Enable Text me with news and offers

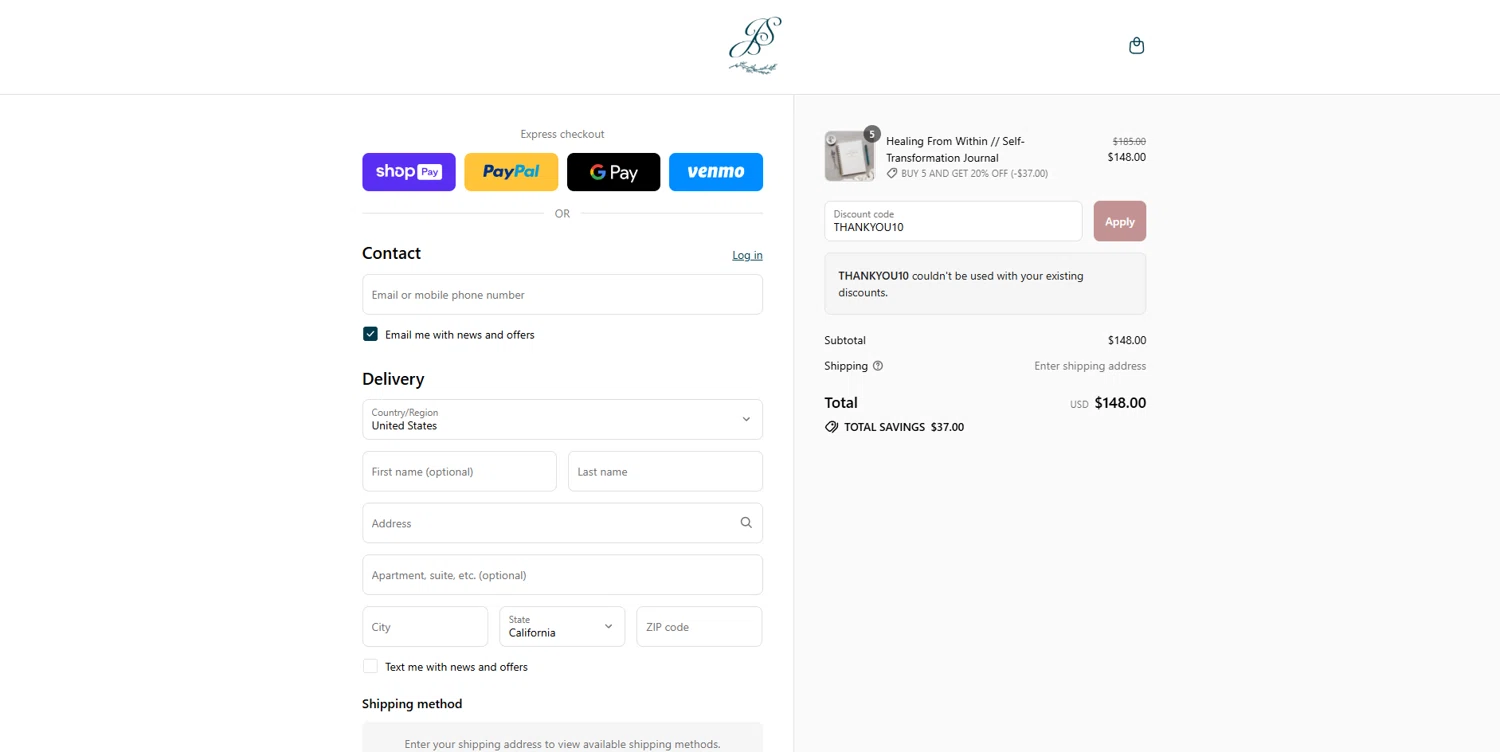click(370, 666)
